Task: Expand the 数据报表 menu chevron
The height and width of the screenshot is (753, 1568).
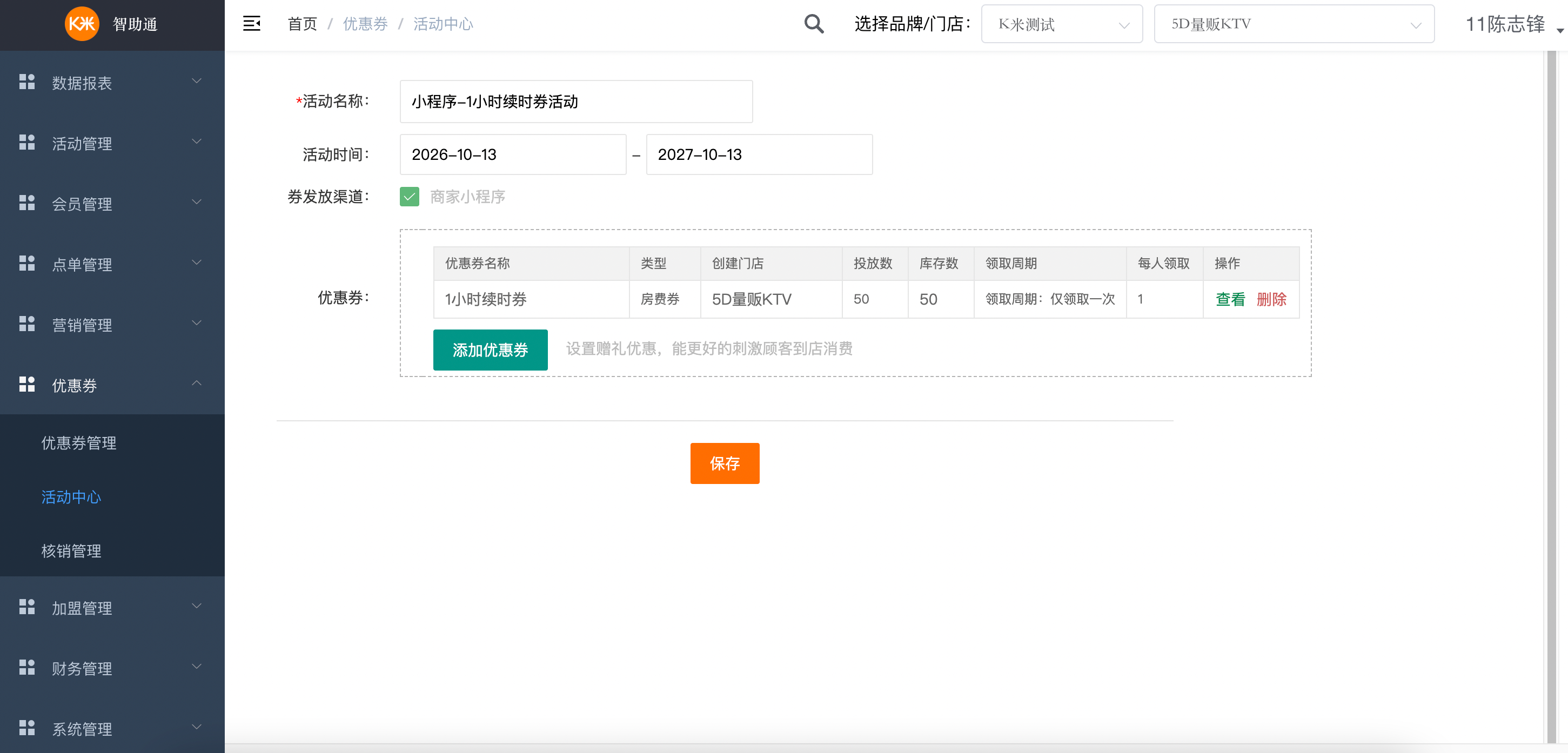Action: click(x=197, y=81)
